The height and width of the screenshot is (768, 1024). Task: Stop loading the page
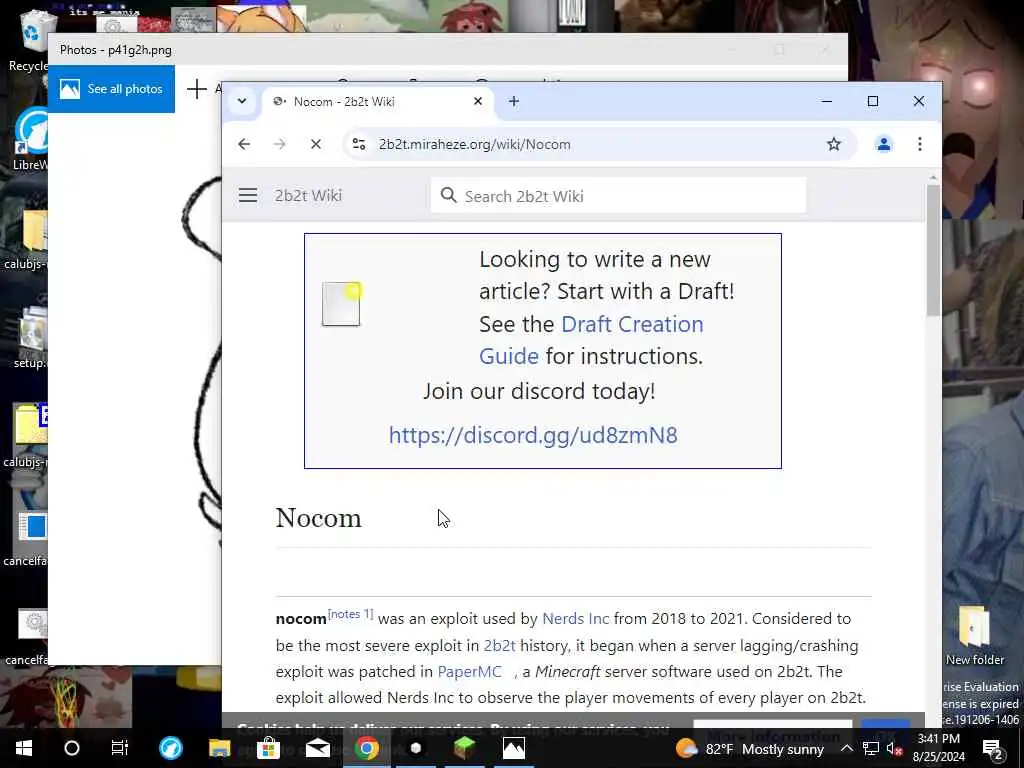click(316, 144)
